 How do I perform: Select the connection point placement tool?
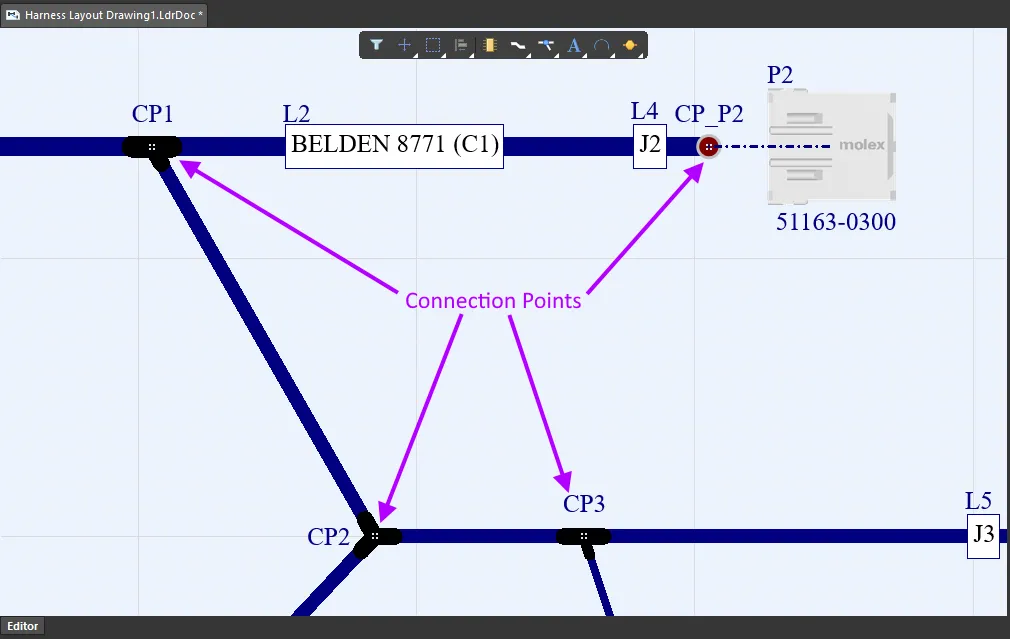pyautogui.click(x=546, y=45)
